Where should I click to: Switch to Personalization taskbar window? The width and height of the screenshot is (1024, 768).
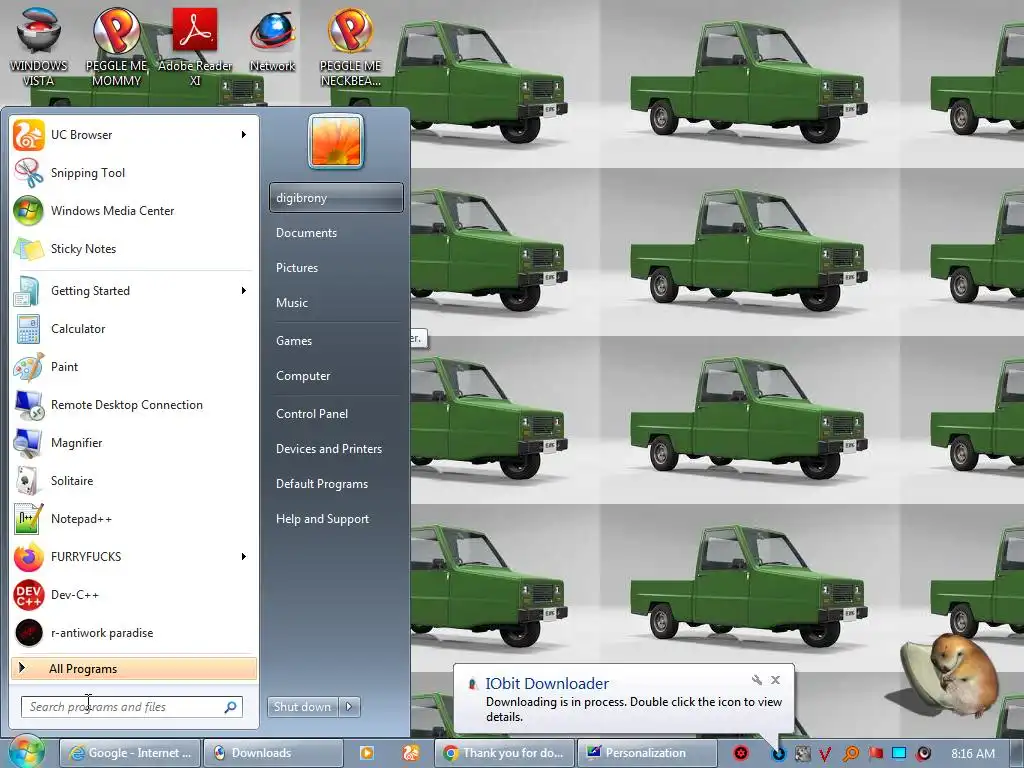pos(647,753)
